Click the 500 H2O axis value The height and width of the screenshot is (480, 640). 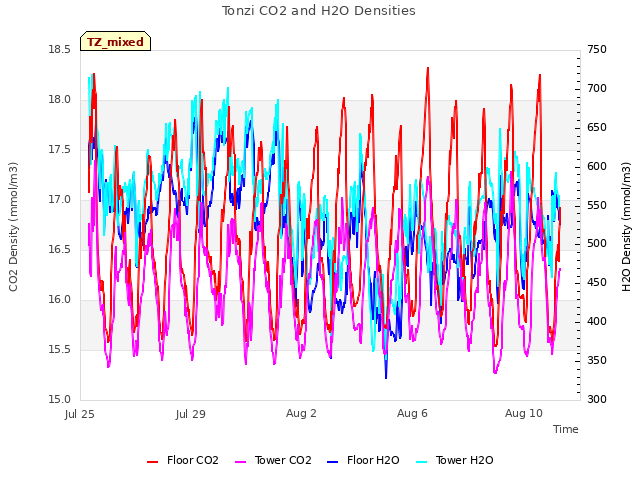(597, 244)
